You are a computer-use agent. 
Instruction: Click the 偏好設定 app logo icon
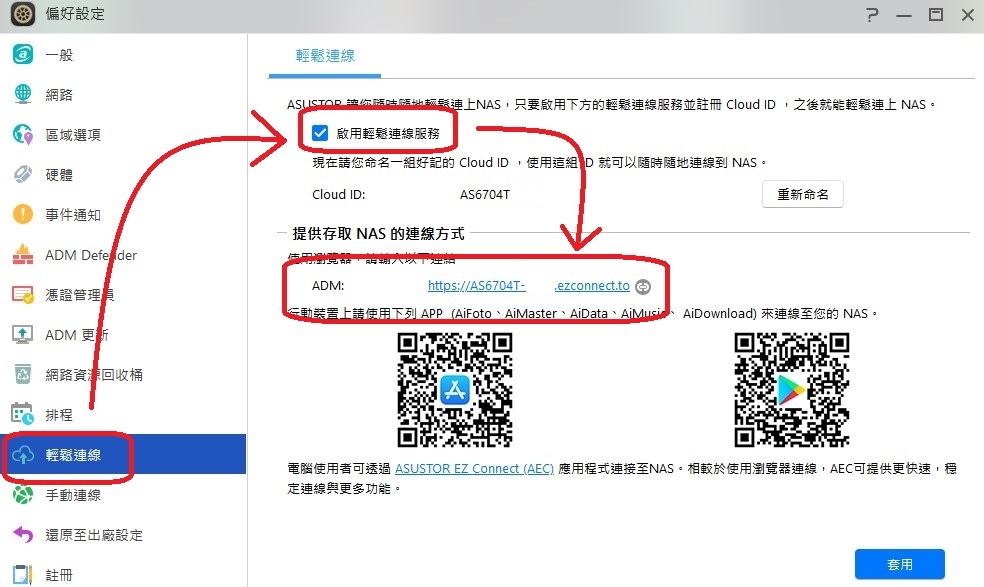[x=23, y=14]
